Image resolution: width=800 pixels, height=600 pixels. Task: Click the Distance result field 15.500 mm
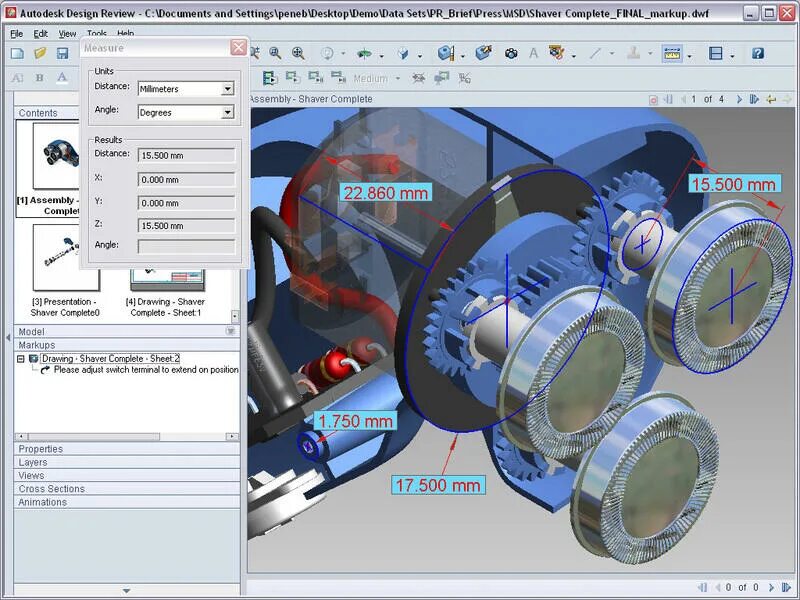click(x=186, y=155)
